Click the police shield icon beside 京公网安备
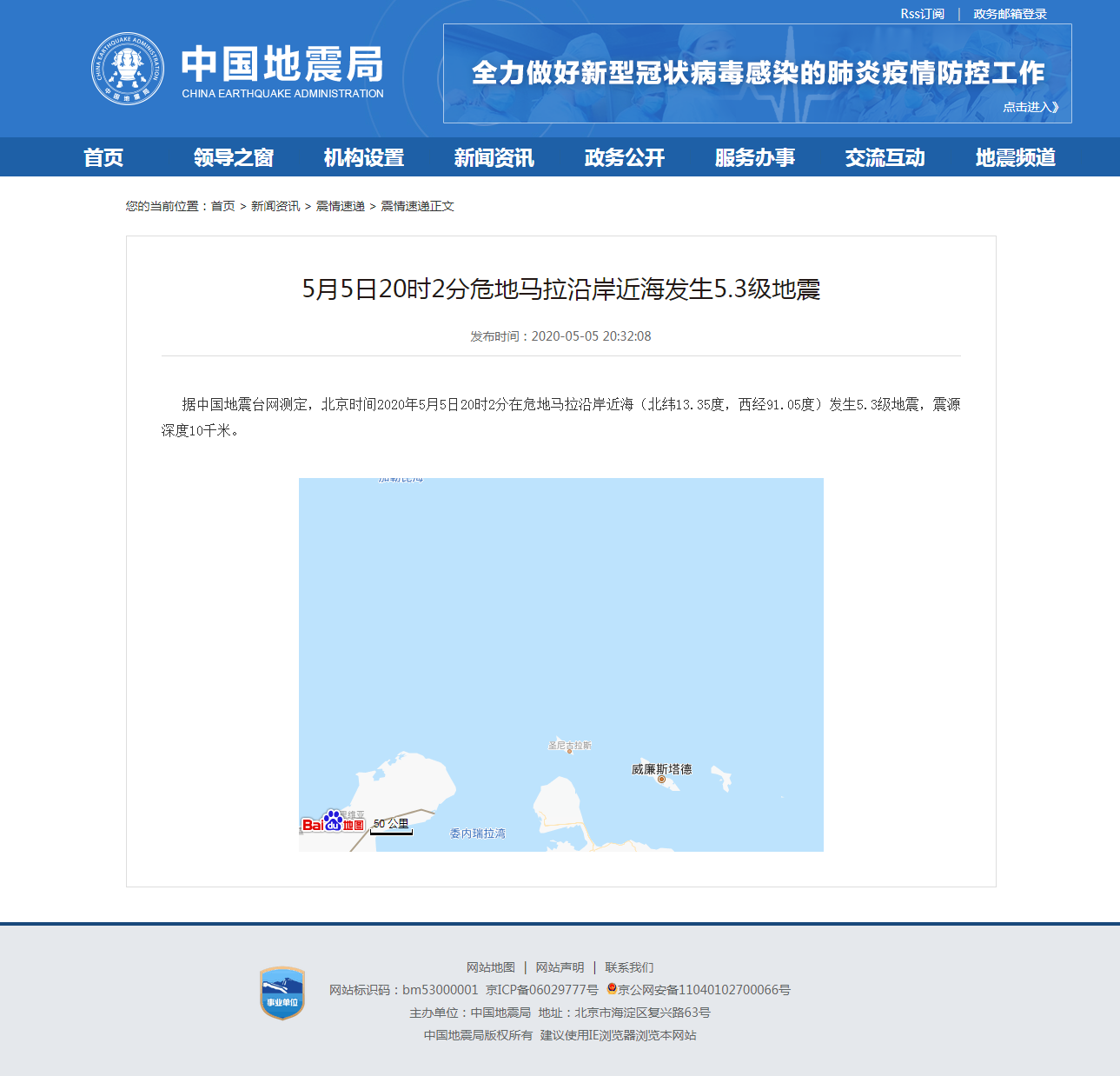The width and height of the screenshot is (1120, 1076). pyautogui.click(x=612, y=989)
